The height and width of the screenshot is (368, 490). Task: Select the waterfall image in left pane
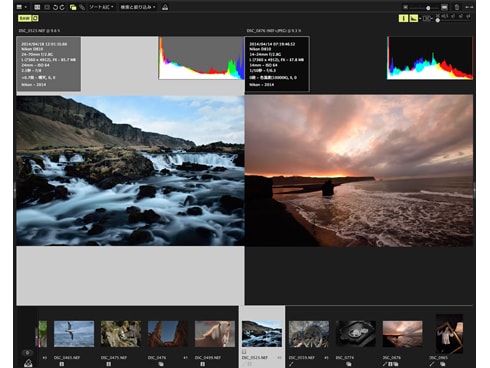tap(130, 171)
